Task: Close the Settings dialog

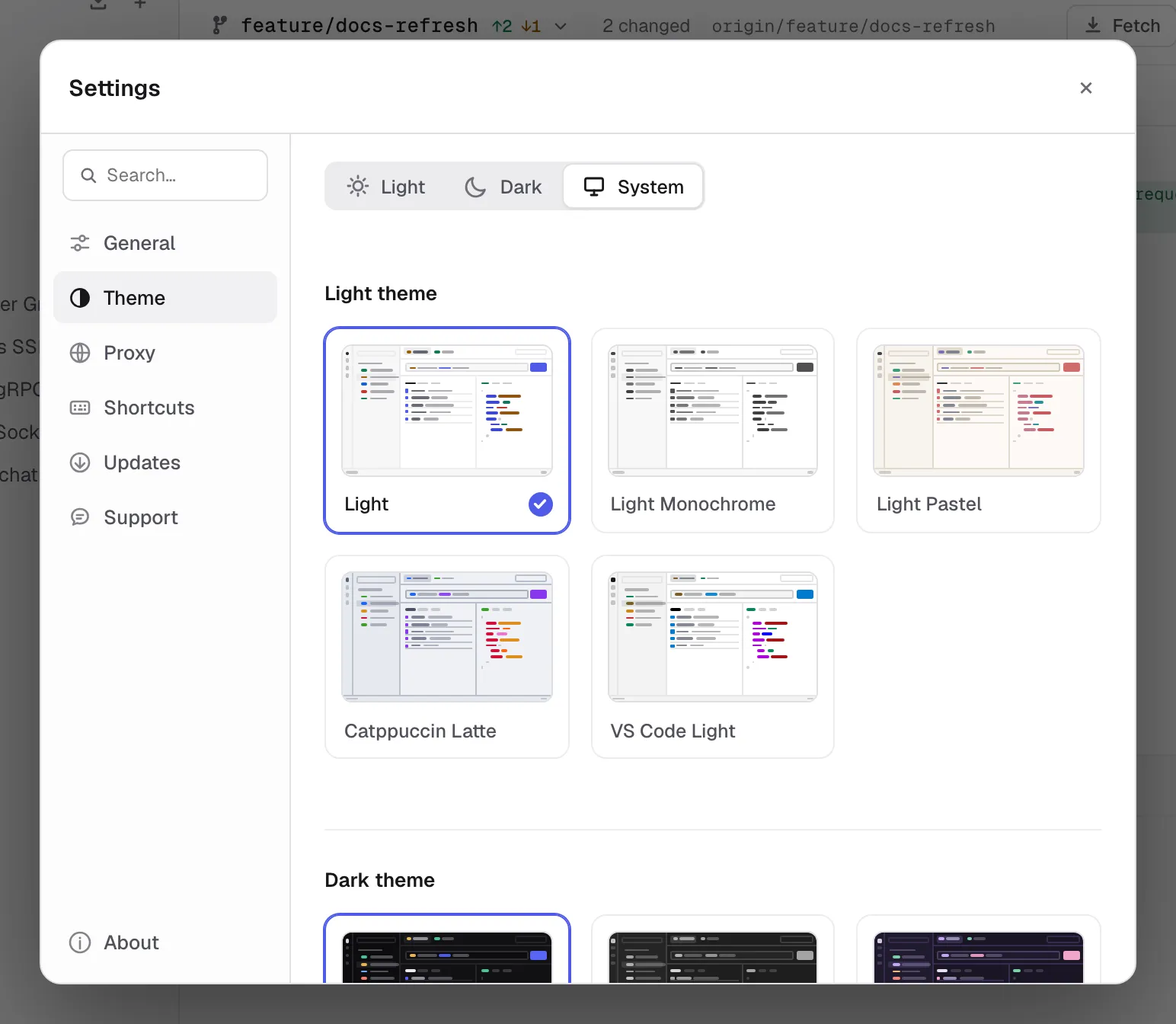Action: [1086, 88]
